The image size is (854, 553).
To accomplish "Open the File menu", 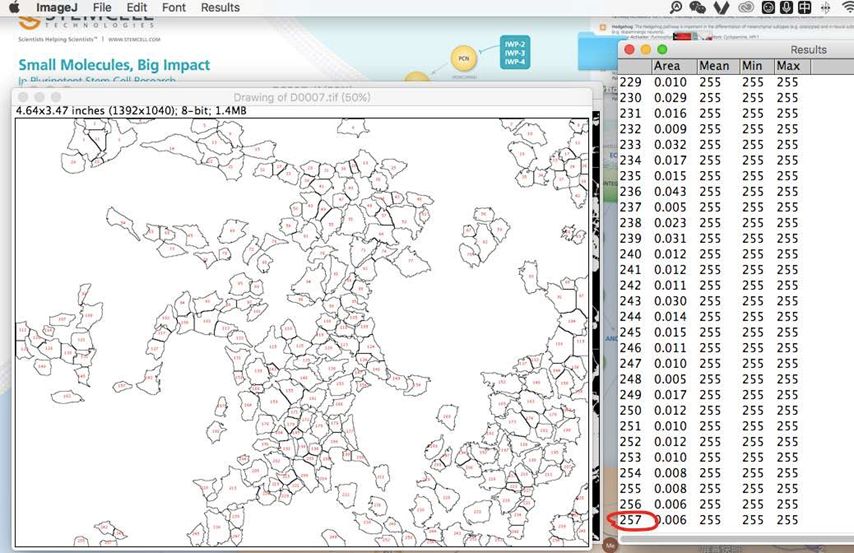I will coord(102,8).
